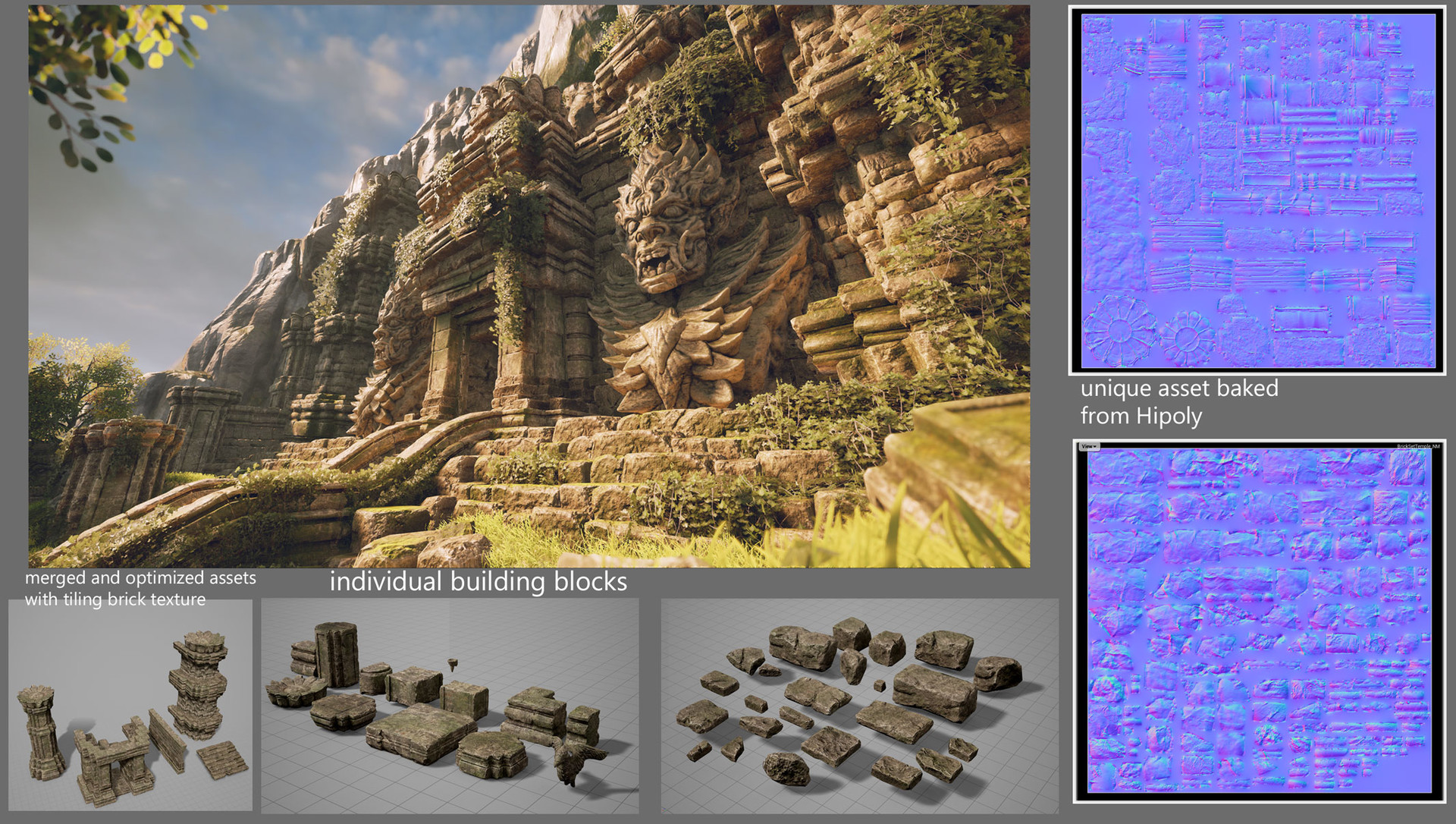Select the main temple scene render
Image resolution: width=1456 pixels, height=824 pixels.
pyautogui.click(x=529, y=286)
